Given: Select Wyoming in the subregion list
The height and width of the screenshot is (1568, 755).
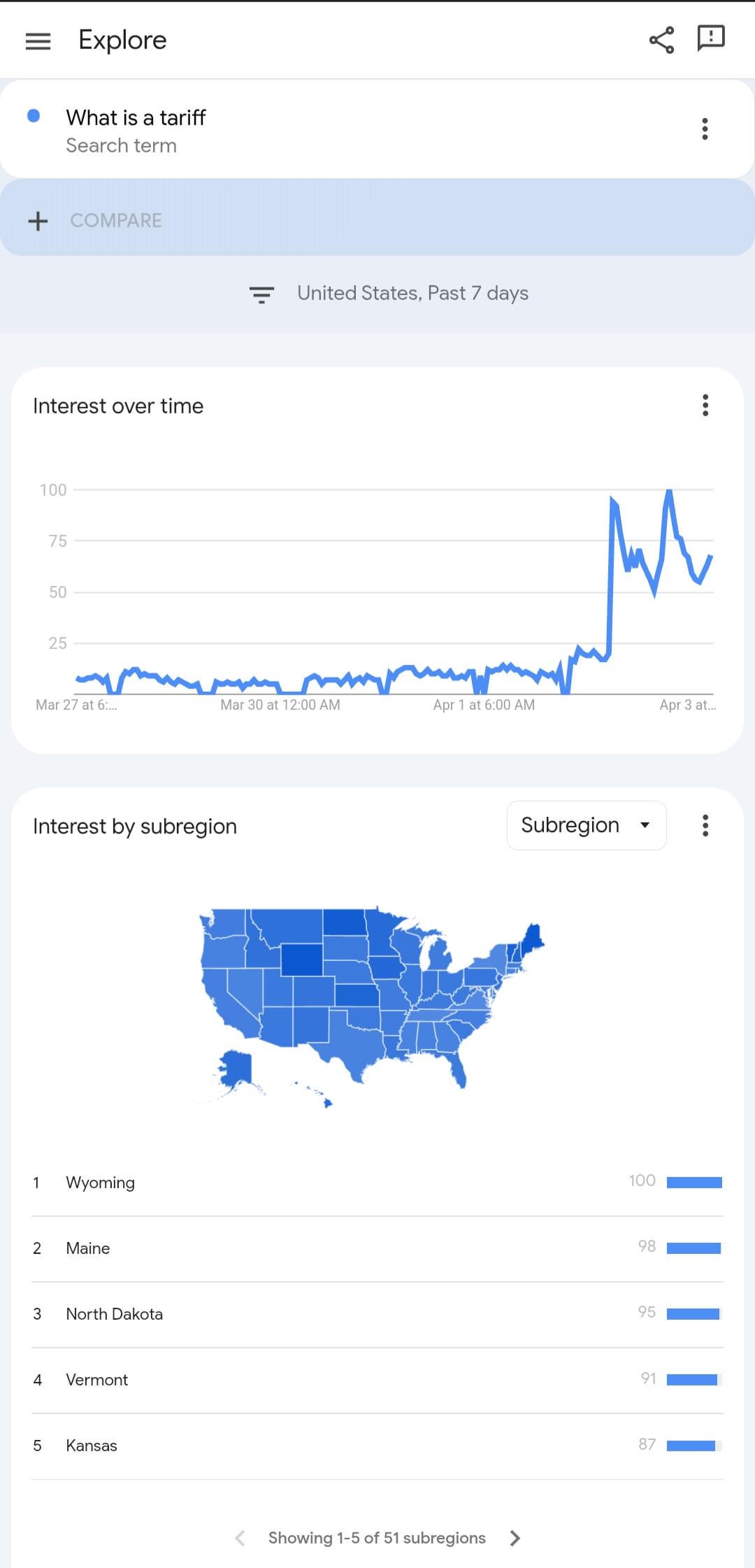Looking at the screenshot, I should pos(377,1182).
